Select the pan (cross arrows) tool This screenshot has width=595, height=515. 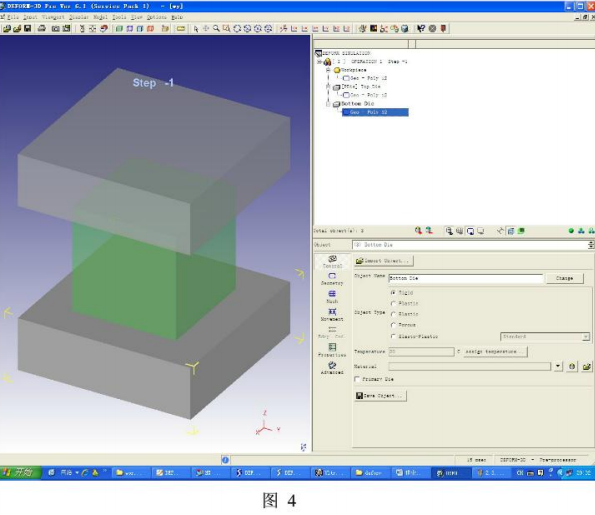[206, 28]
